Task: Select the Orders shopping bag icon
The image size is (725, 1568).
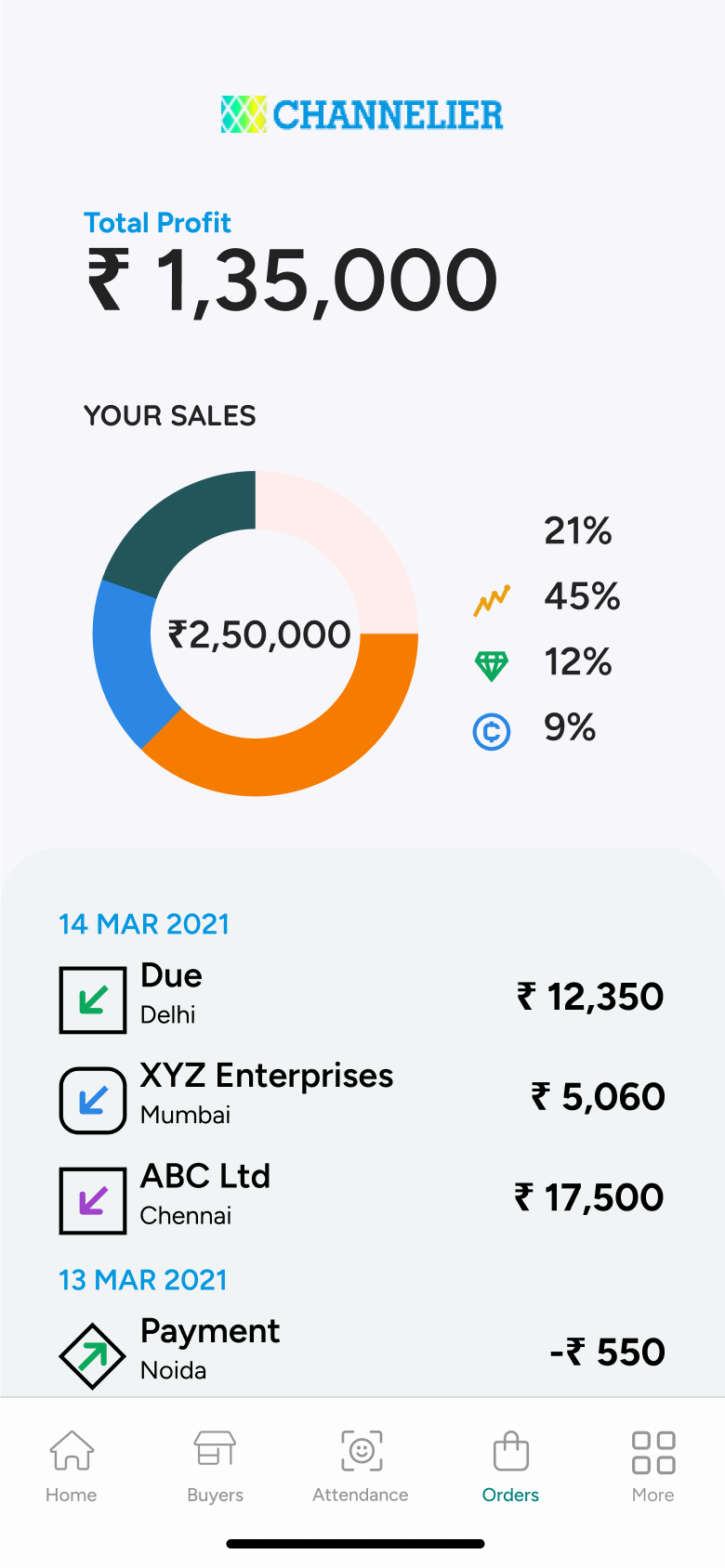Action: point(510,1450)
